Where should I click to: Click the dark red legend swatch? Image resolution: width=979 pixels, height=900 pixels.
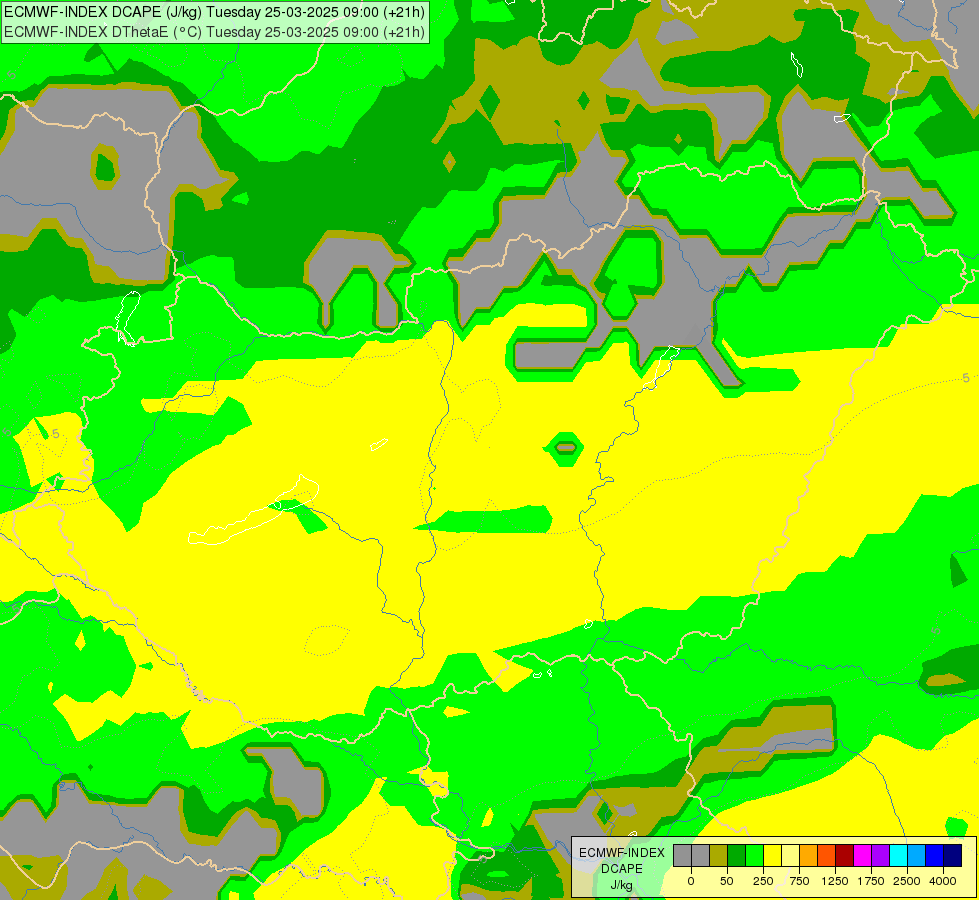click(845, 856)
